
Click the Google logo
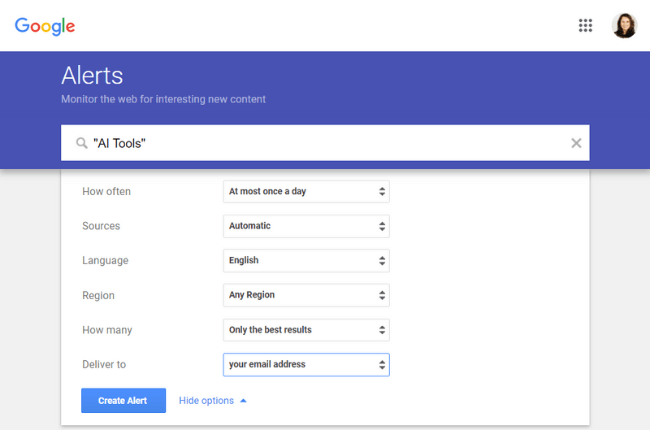pos(45,26)
